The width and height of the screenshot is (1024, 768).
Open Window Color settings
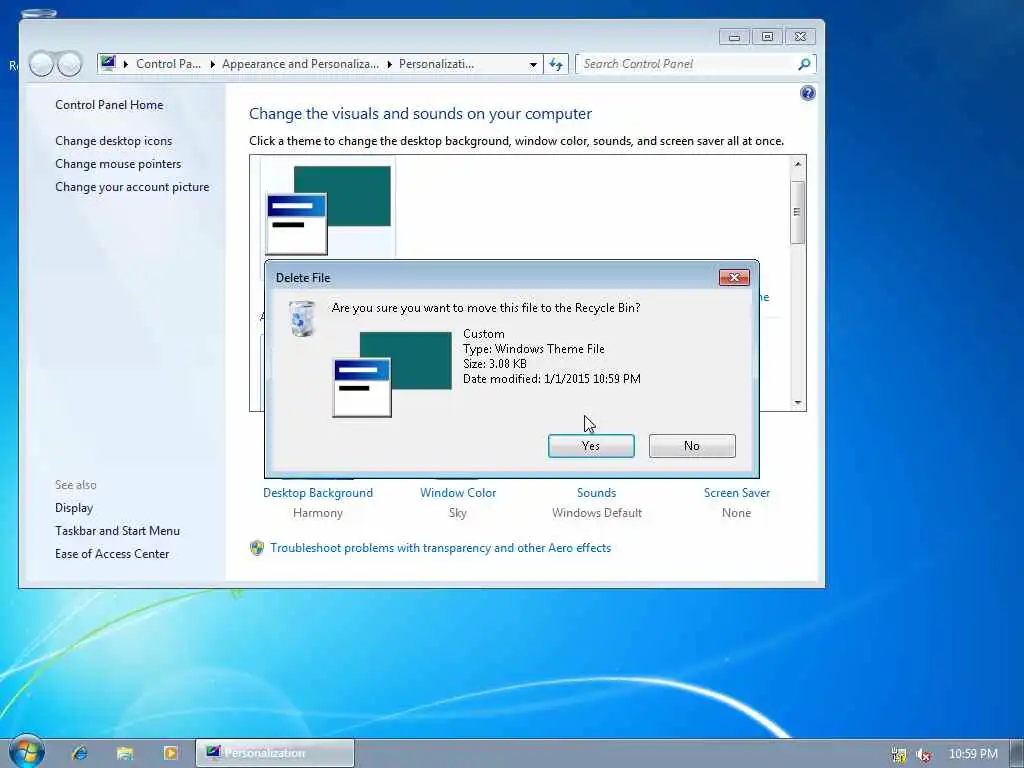coord(458,493)
